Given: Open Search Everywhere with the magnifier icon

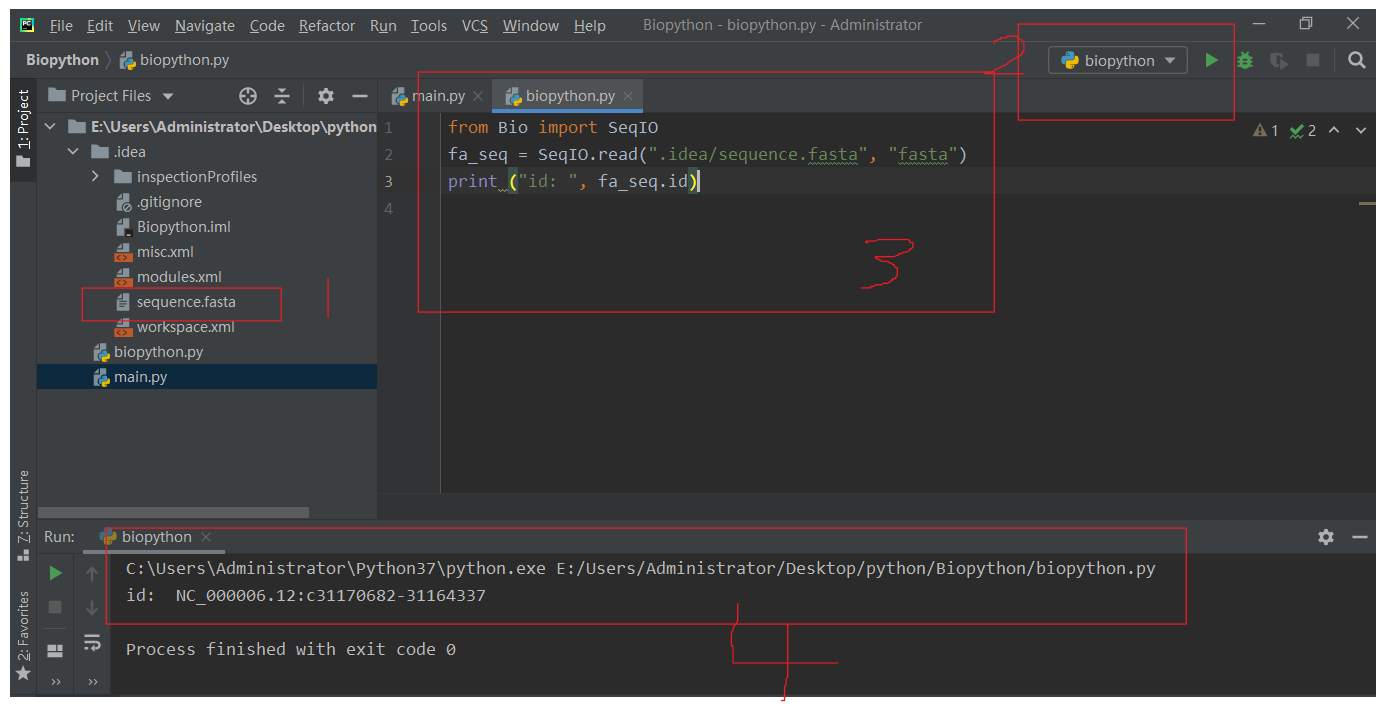Looking at the screenshot, I should pyautogui.click(x=1356, y=60).
